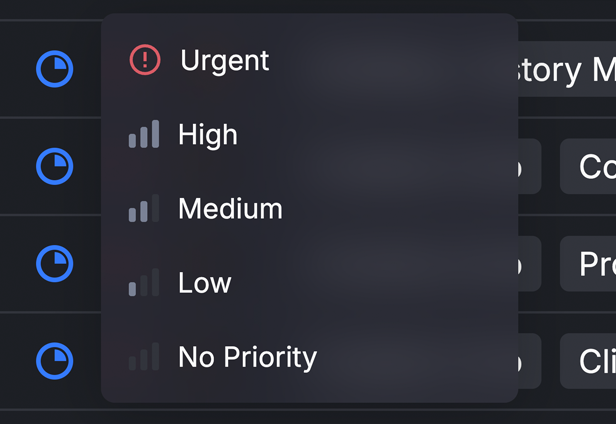Screen dimensions: 616x424
Task: Click the red Urgent exclamation icon
Action: pyautogui.click(x=145, y=60)
